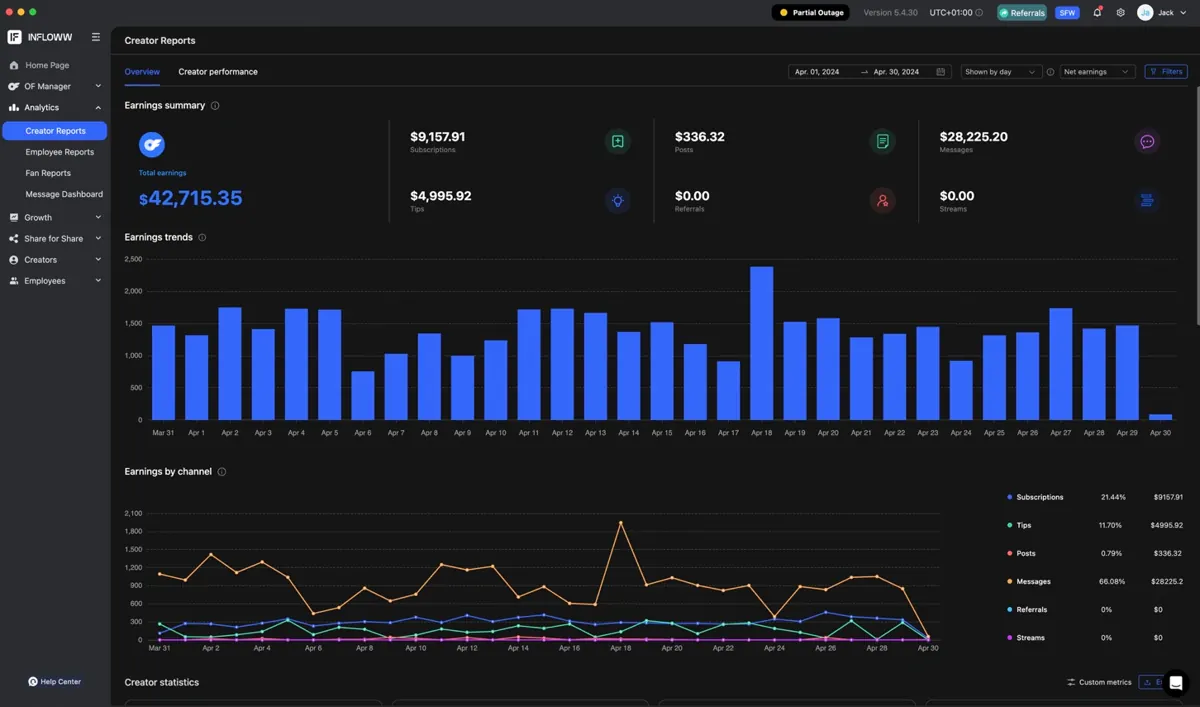
Task: Open Fan Reports
Action: [48, 173]
